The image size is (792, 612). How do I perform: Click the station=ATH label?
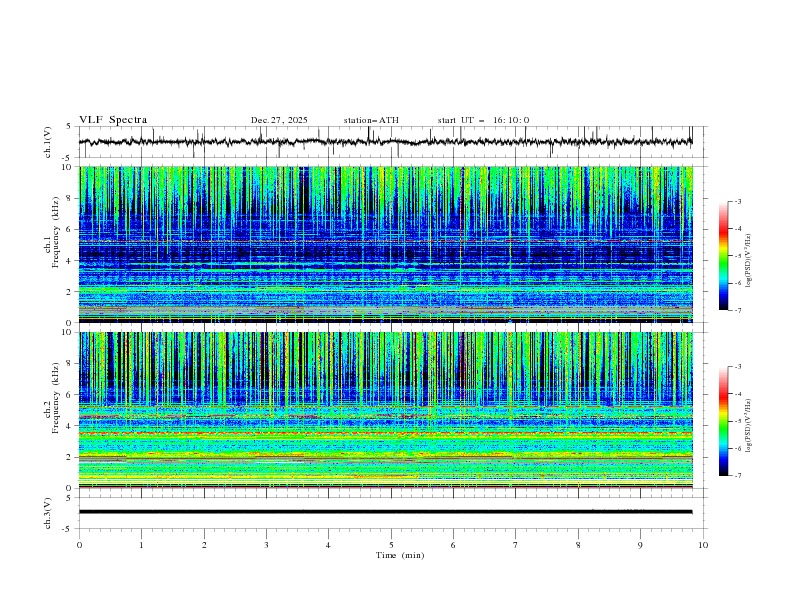point(371,120)
